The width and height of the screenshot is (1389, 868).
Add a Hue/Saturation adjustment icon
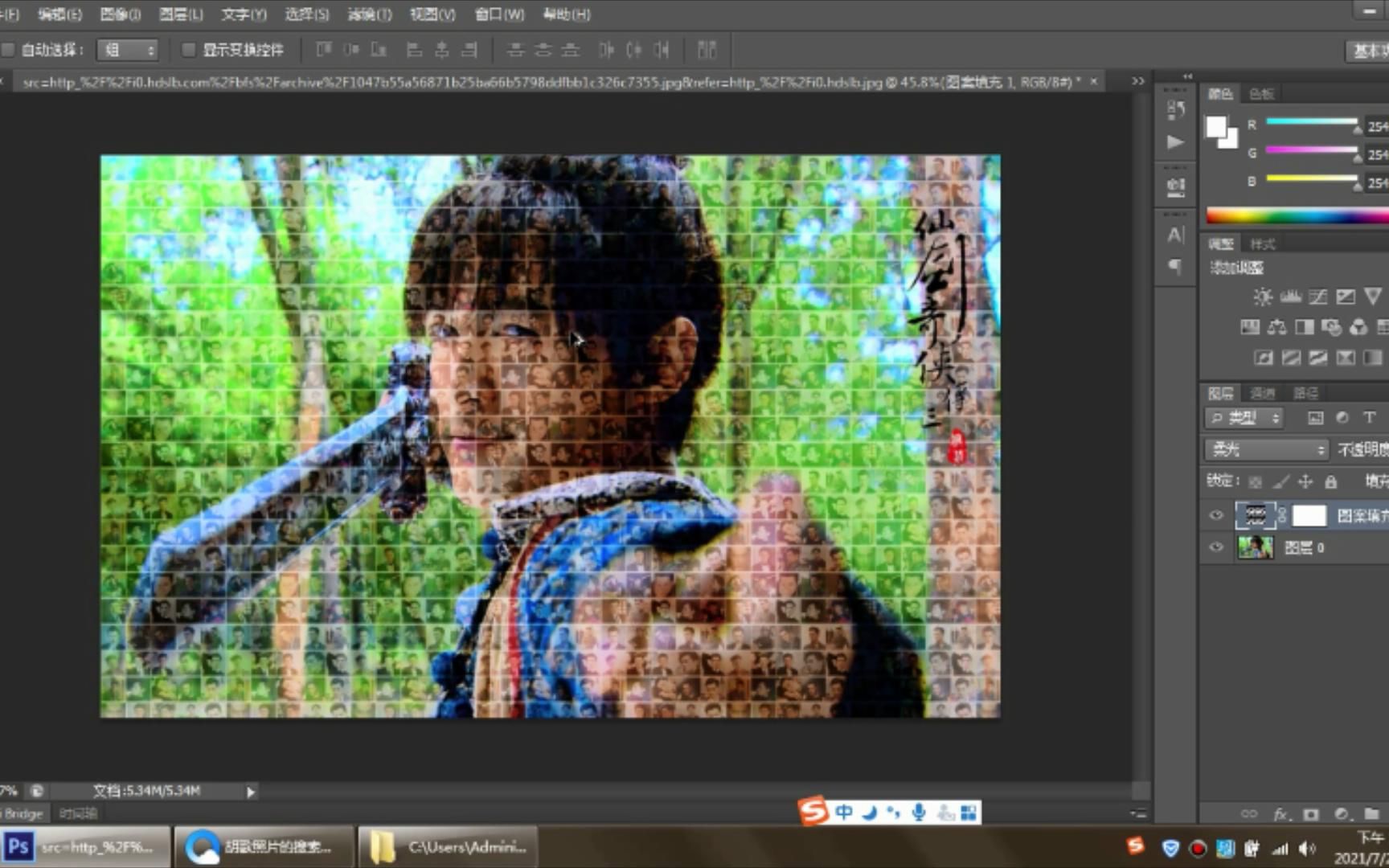(1249, 327)
